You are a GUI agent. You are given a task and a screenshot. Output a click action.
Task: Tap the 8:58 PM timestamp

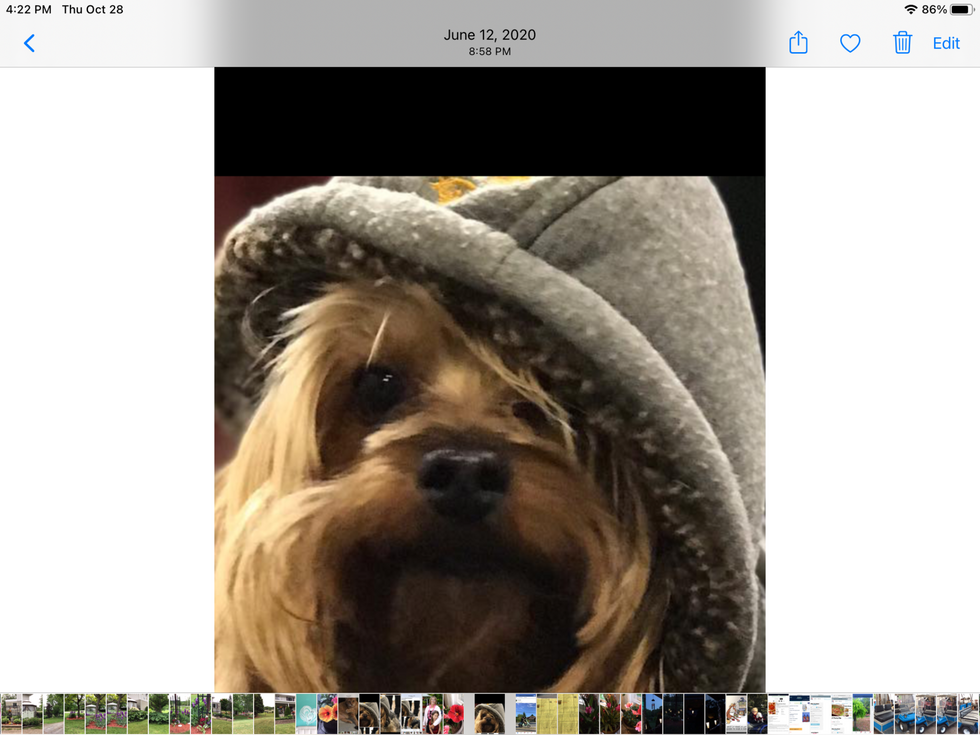click(490, 52)
